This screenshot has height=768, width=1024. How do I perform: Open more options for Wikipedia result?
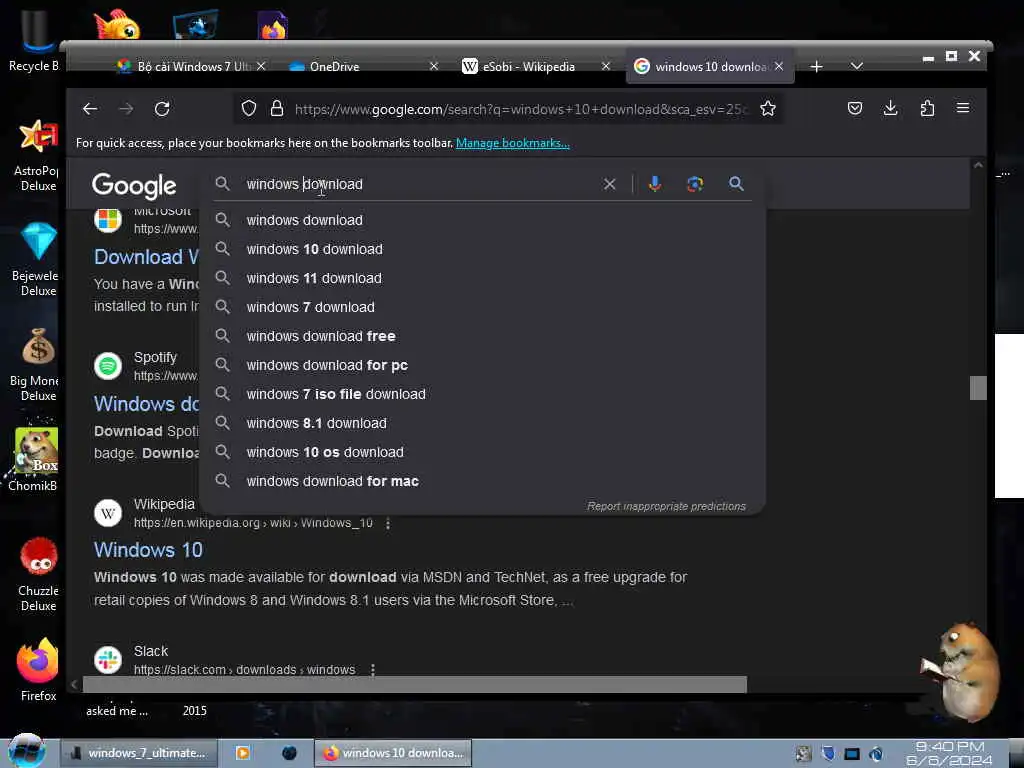pyautogui.click(x=388, y=523)
